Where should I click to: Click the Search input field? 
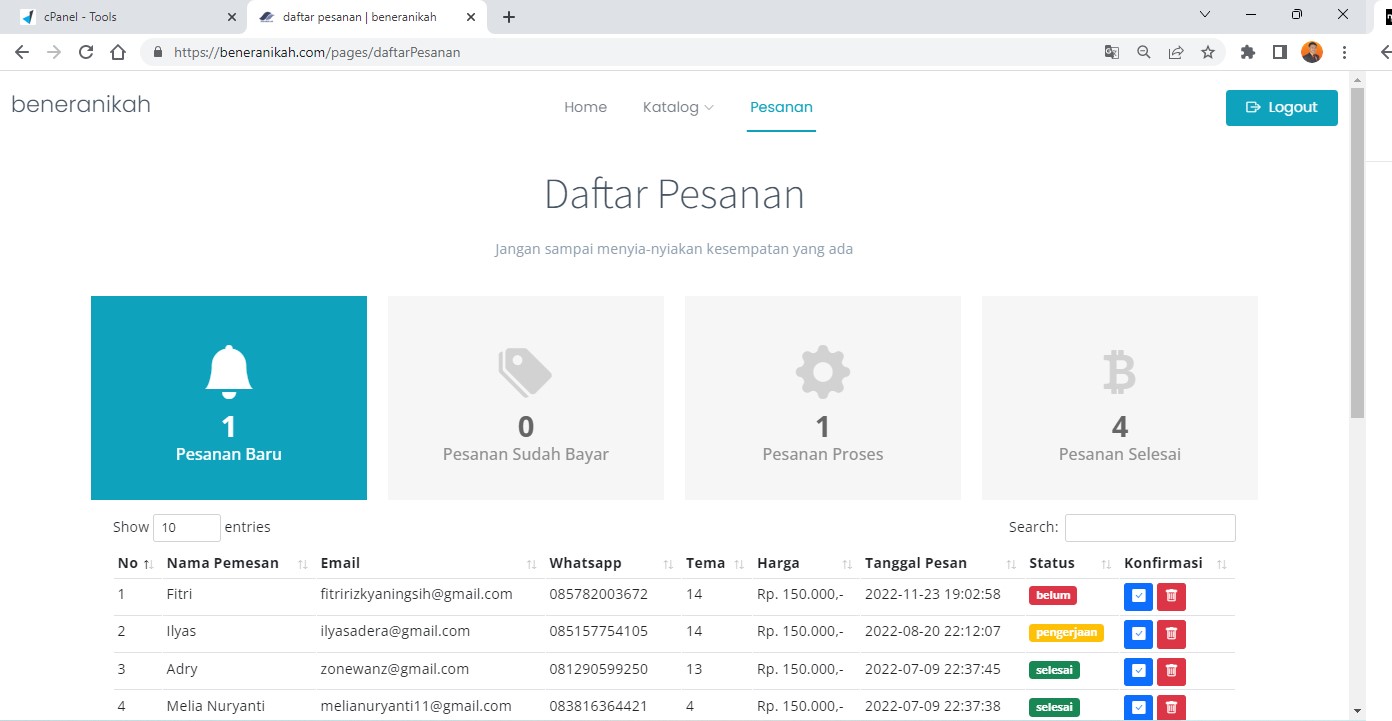pos(1149,527)
